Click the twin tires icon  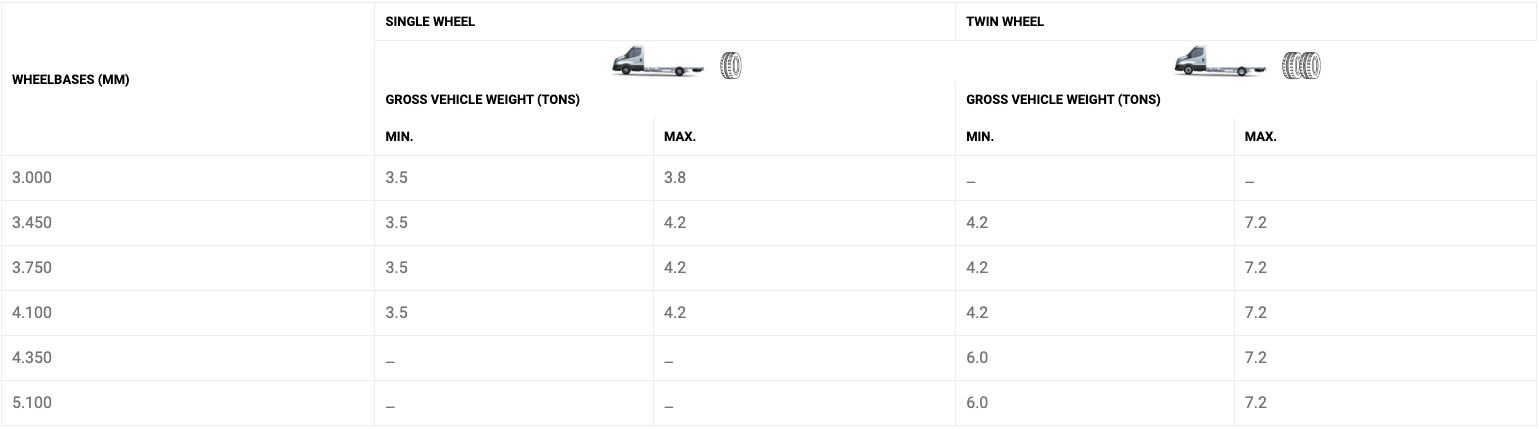click(1301, 65)
